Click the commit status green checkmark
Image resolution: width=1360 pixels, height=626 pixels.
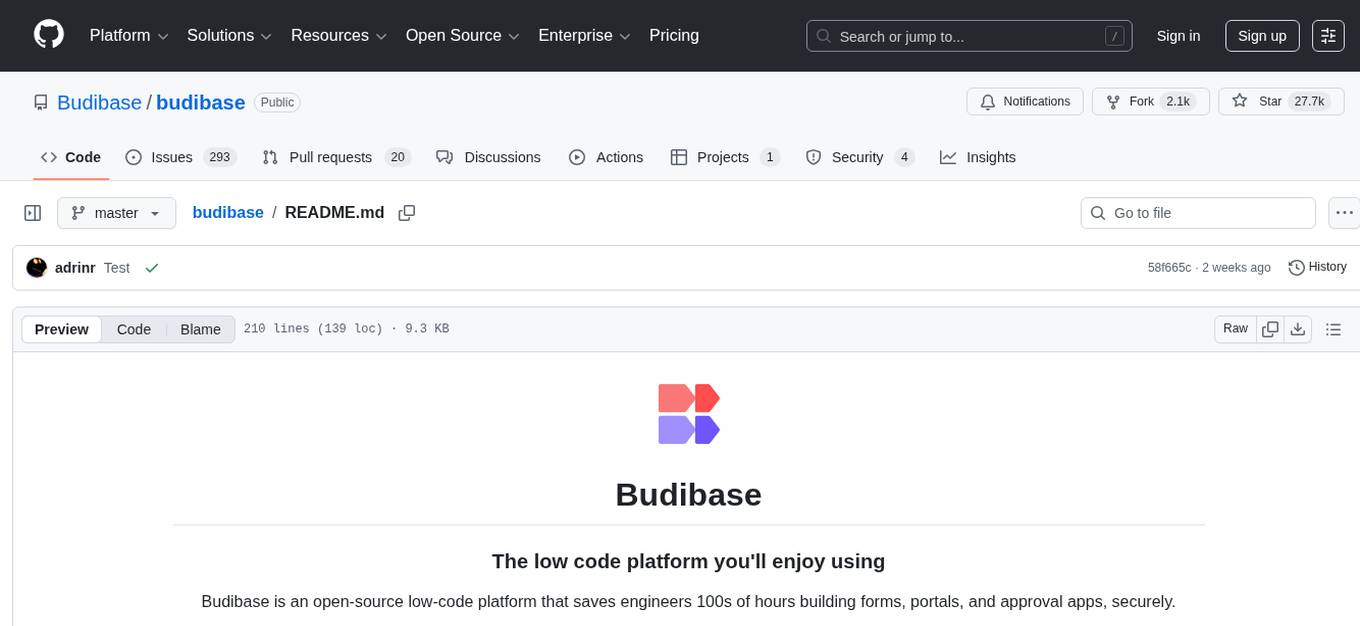coord(151,267)
